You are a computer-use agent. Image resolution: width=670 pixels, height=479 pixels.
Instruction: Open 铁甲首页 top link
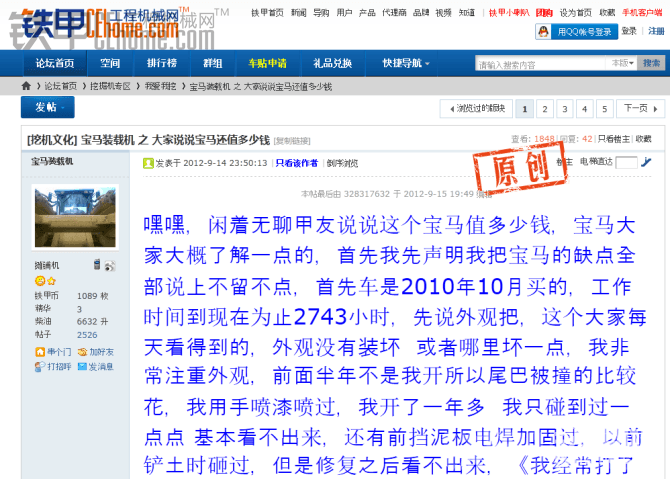(267, 13)
